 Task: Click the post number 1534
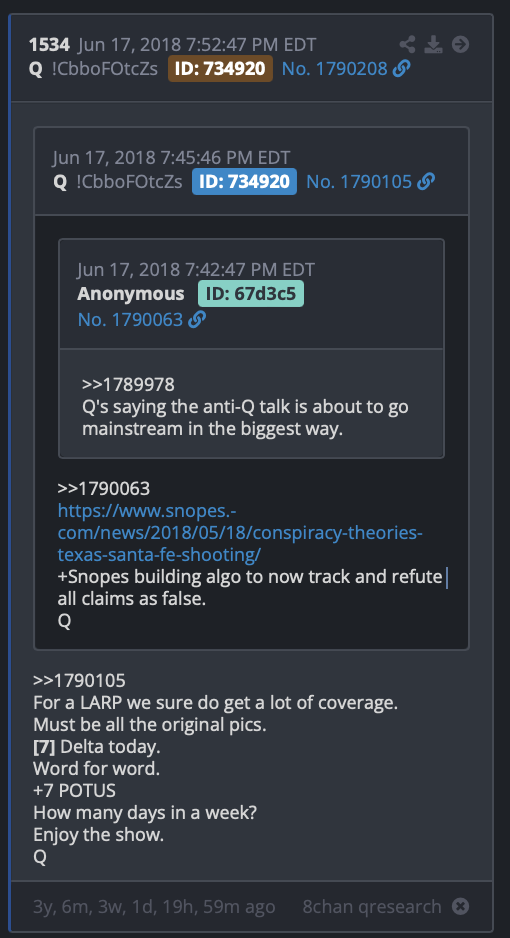tap(49, 44)
